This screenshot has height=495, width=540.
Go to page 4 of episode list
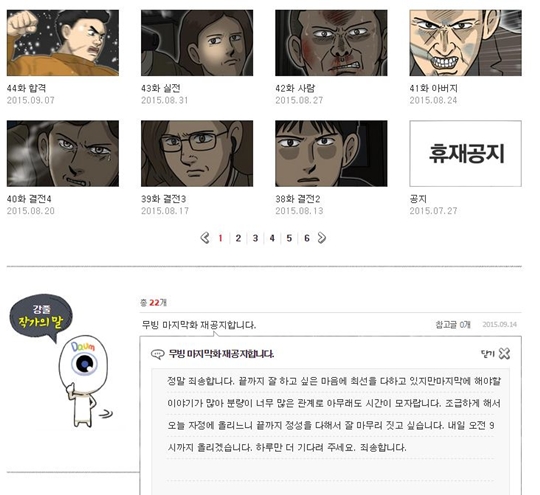tap(272, 238)
